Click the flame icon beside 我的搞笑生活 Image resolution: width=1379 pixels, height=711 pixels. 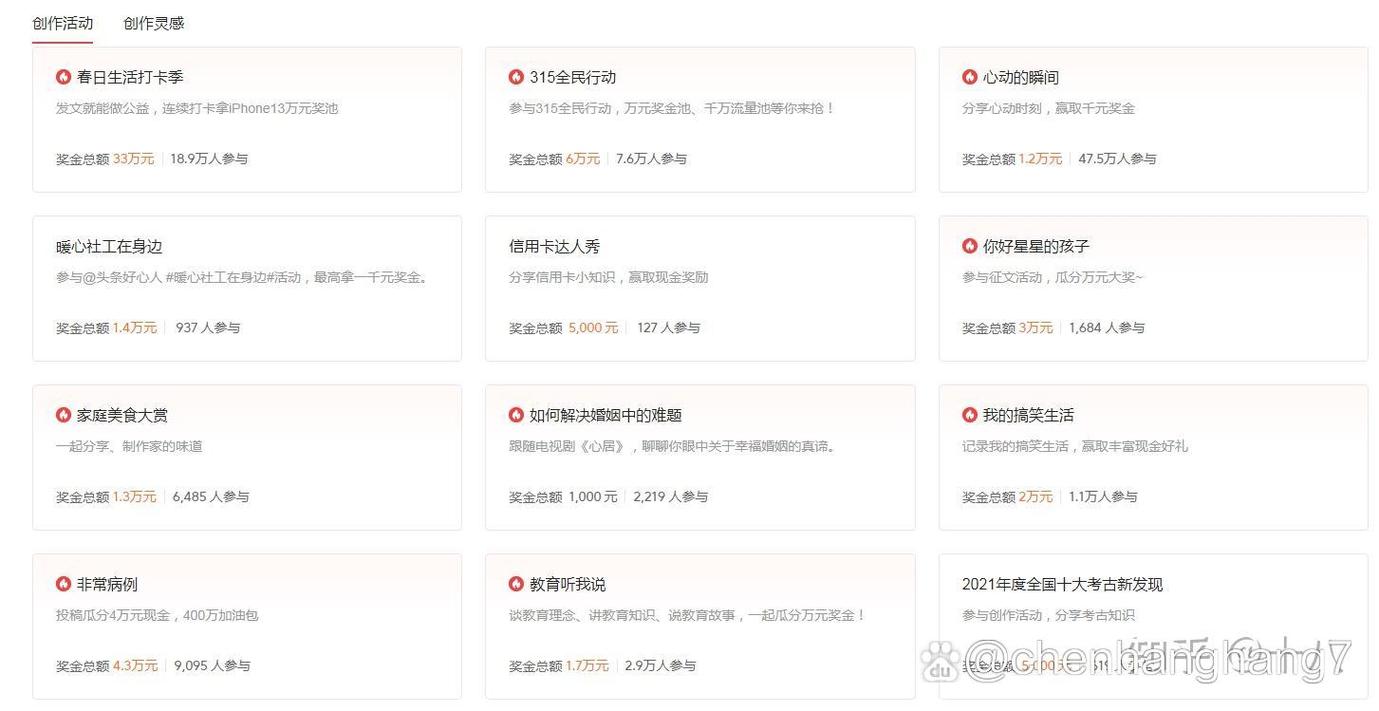pyautogui.click(x=970, y=415)
